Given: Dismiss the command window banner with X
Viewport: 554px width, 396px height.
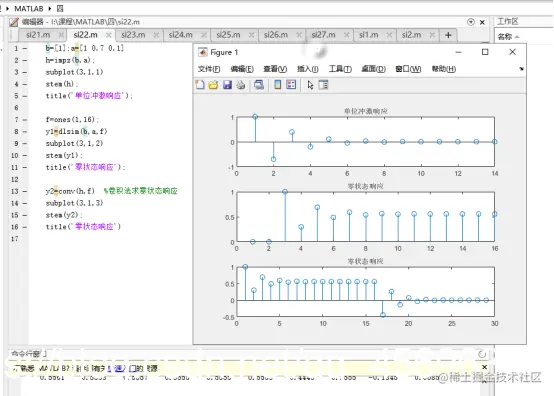Looking at the screenshot, I should click(485, 367).
